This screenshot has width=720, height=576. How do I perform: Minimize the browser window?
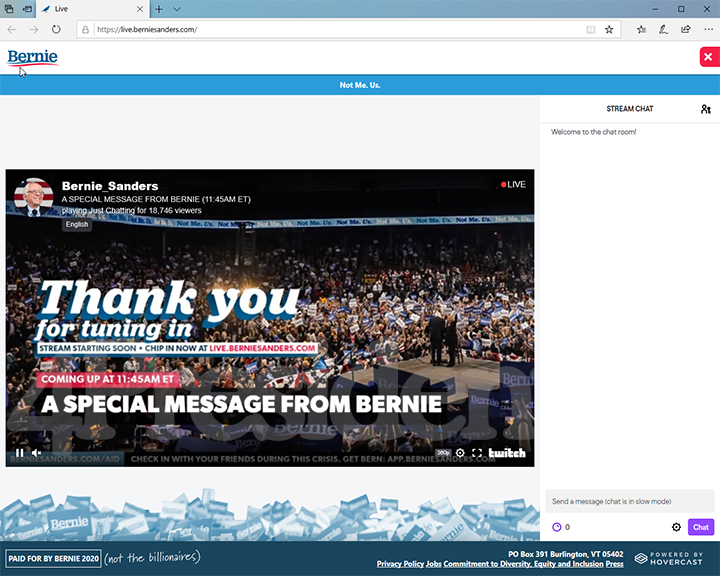pos(655,9)
